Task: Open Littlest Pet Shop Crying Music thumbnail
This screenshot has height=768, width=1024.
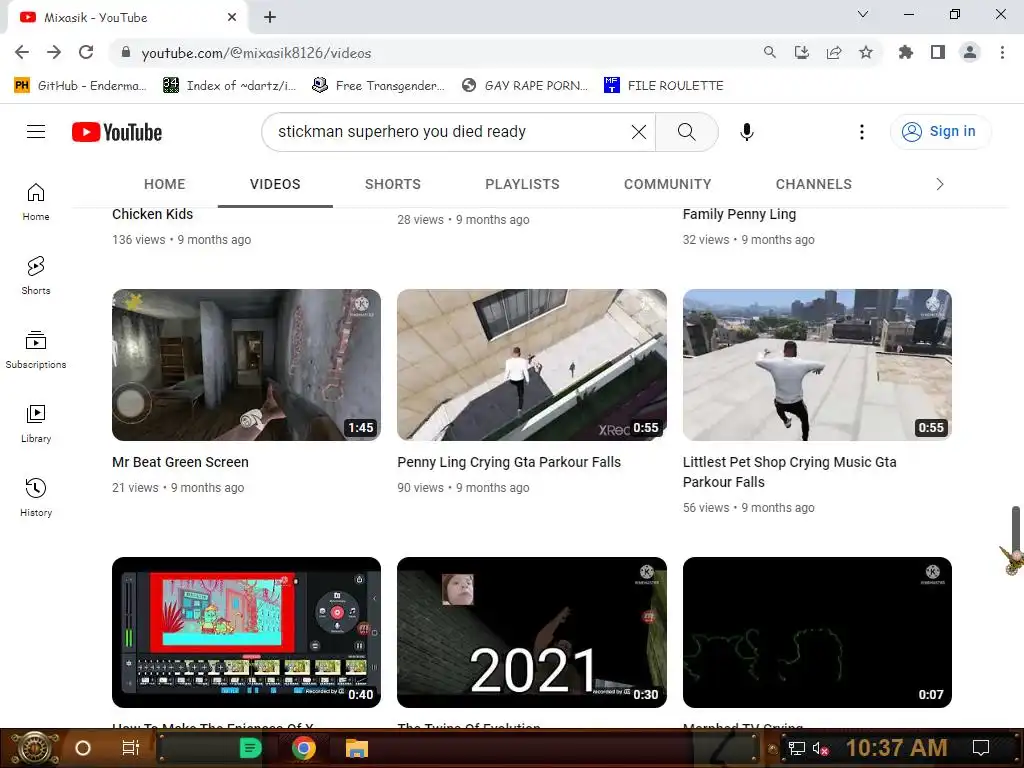Action: point(817,365)
